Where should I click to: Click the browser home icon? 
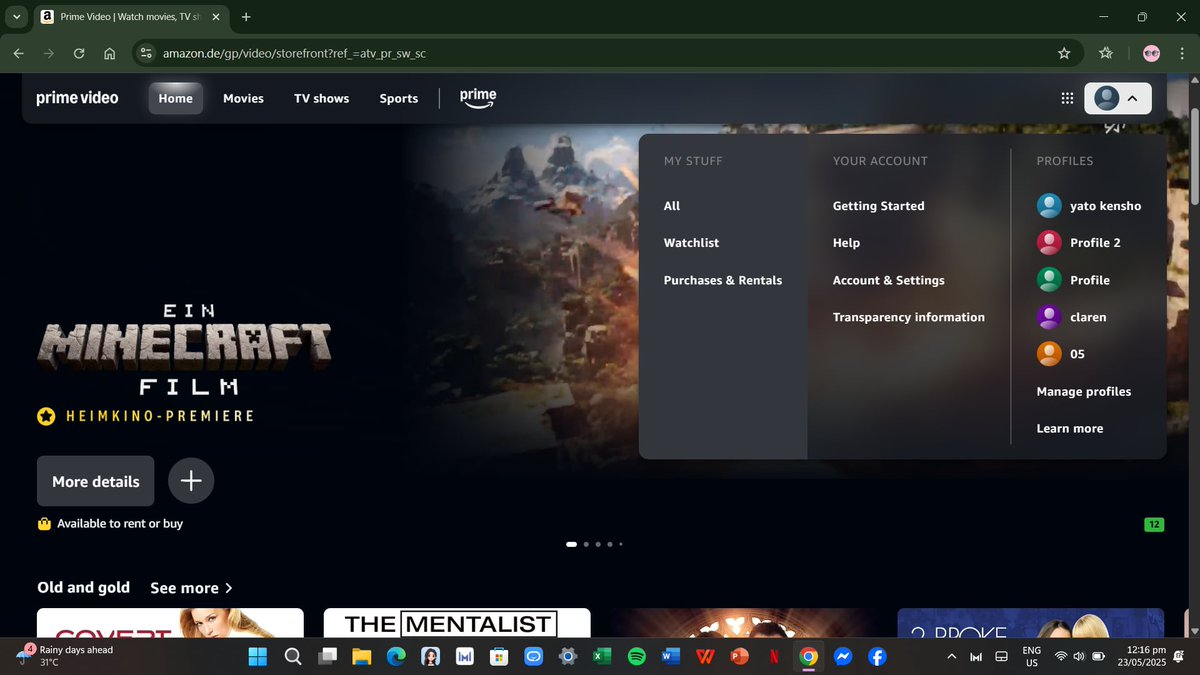pyautogui.click(x=109, y=53)
